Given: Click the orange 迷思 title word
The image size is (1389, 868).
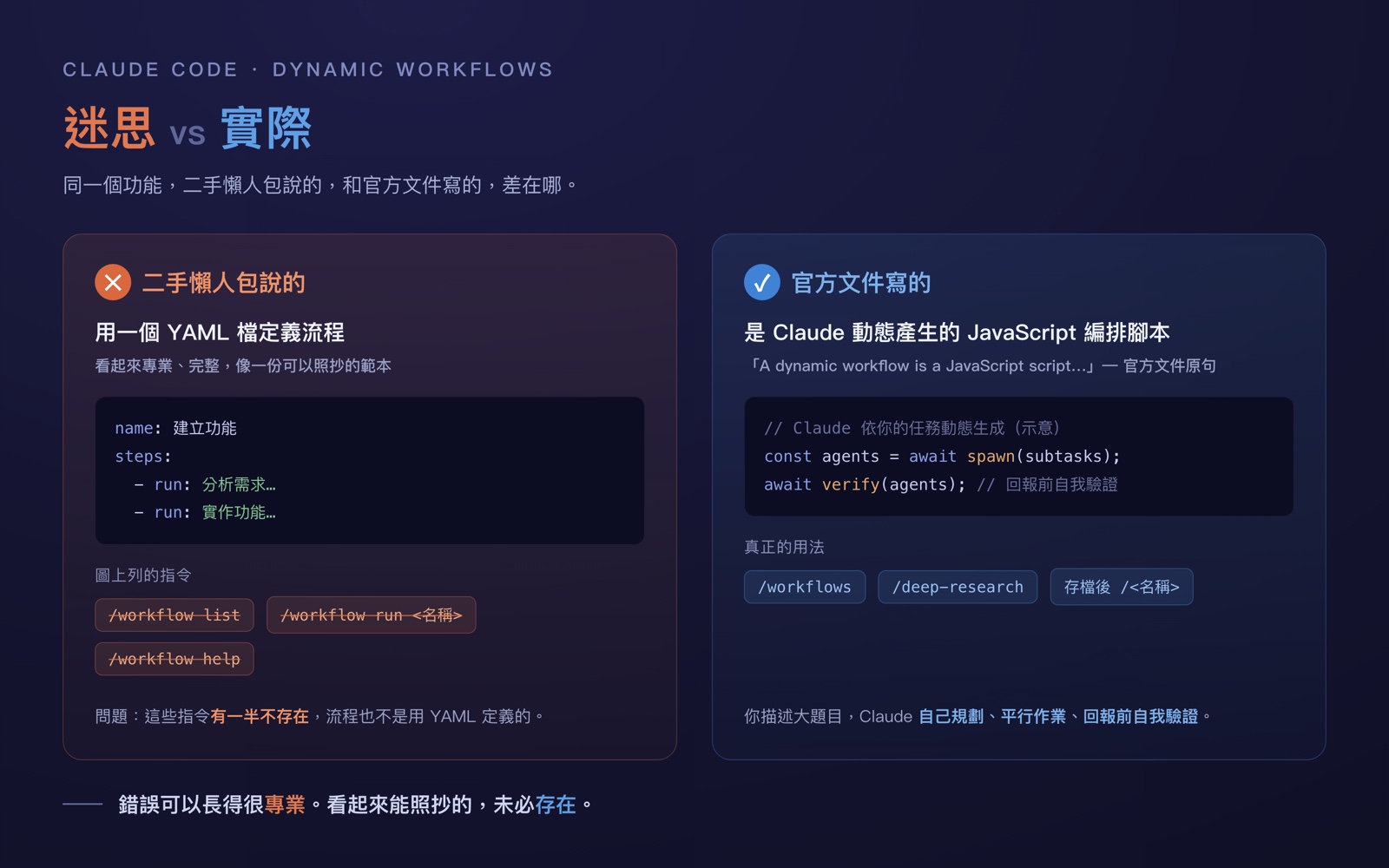Looking at the screenshot, I should coord(109,128).
